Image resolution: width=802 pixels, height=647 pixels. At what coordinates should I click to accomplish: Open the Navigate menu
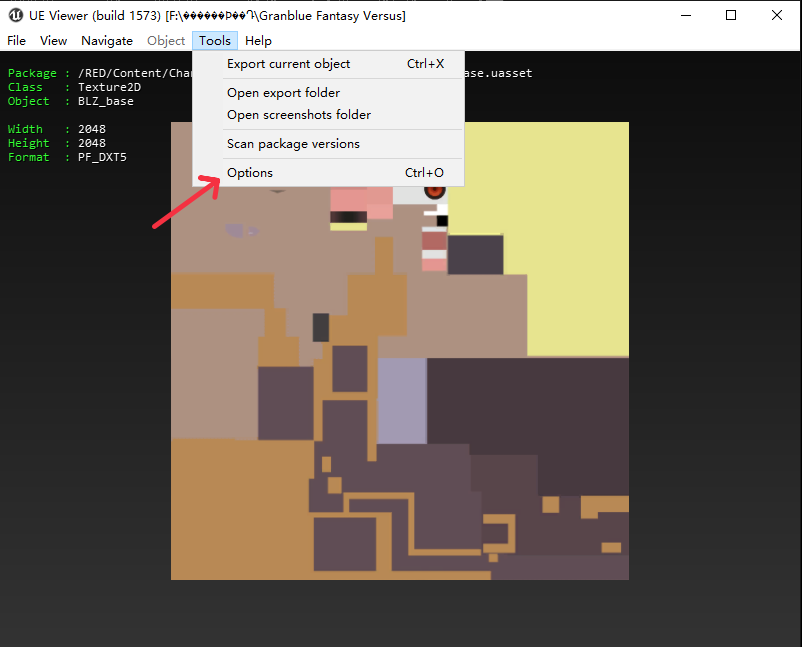pos(107,40)
